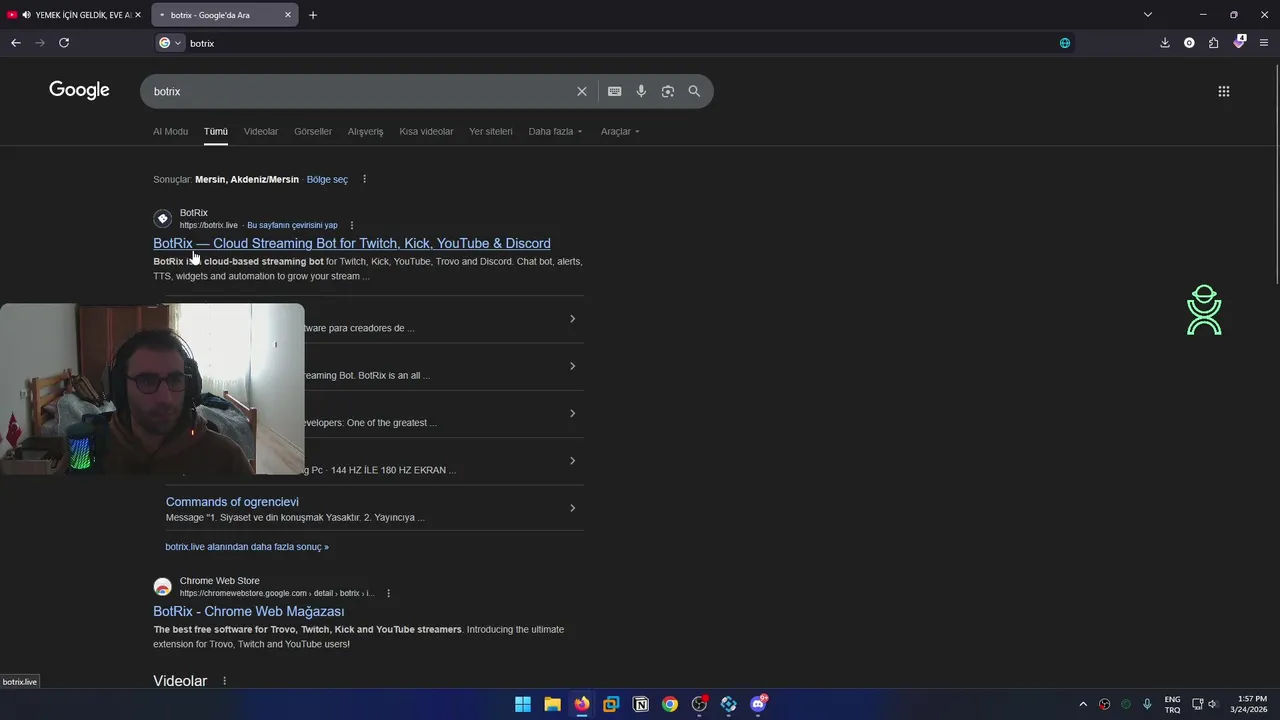Screen dimensions: 1280x720
Task: Click the Google search input field
Action: tap(360, 91)
